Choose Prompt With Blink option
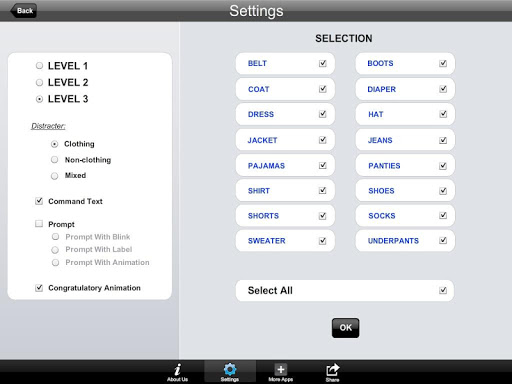The height and width of the screenshot is (384, 512). coord(55,237)
